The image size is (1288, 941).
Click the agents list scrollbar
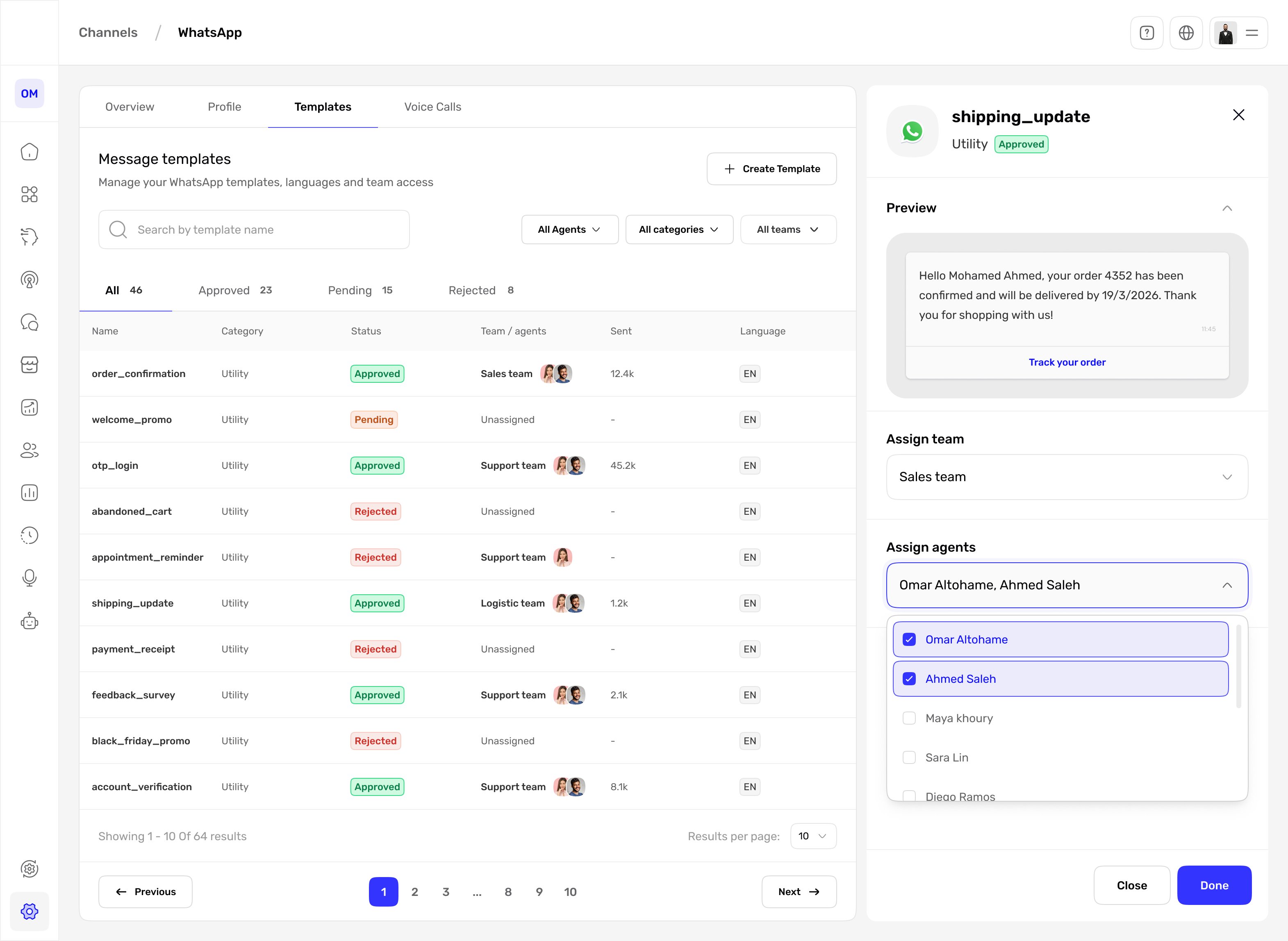(1238, 666)
